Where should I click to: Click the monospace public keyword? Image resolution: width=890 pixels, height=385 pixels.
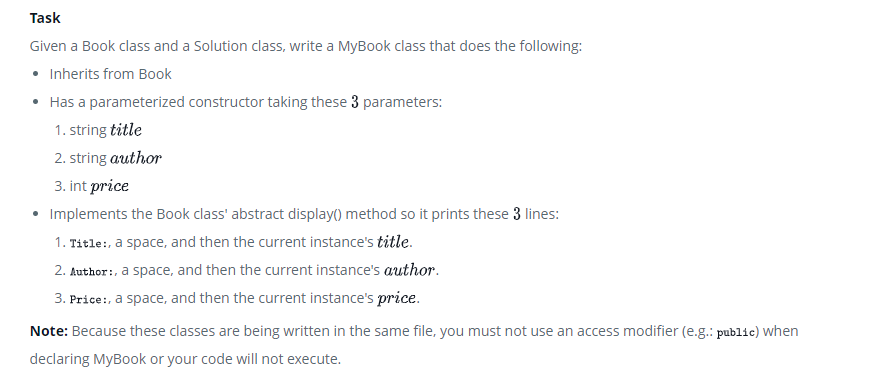click(x=736, y=333)
